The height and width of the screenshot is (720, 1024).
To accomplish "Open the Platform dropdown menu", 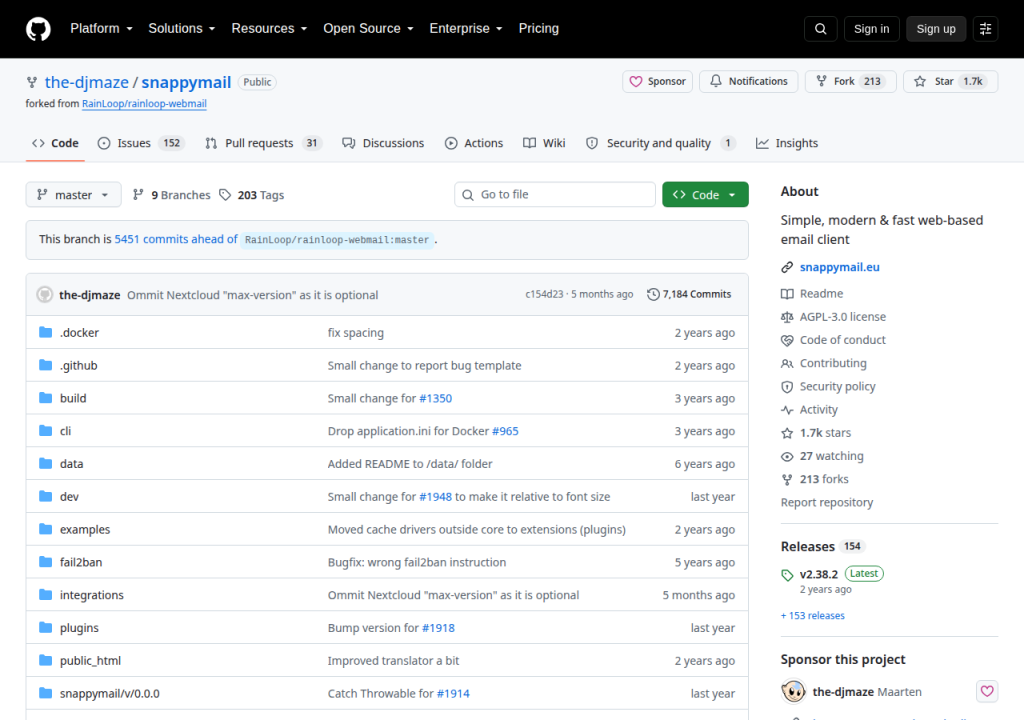I will tap(101, 29).
